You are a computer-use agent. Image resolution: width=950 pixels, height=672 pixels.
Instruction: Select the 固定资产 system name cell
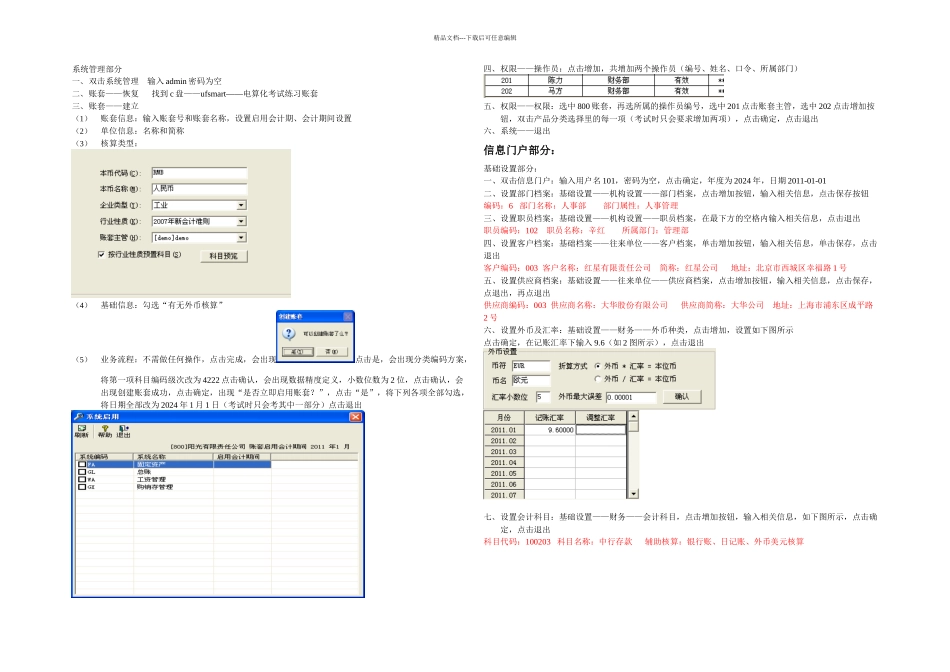(173, 464)
